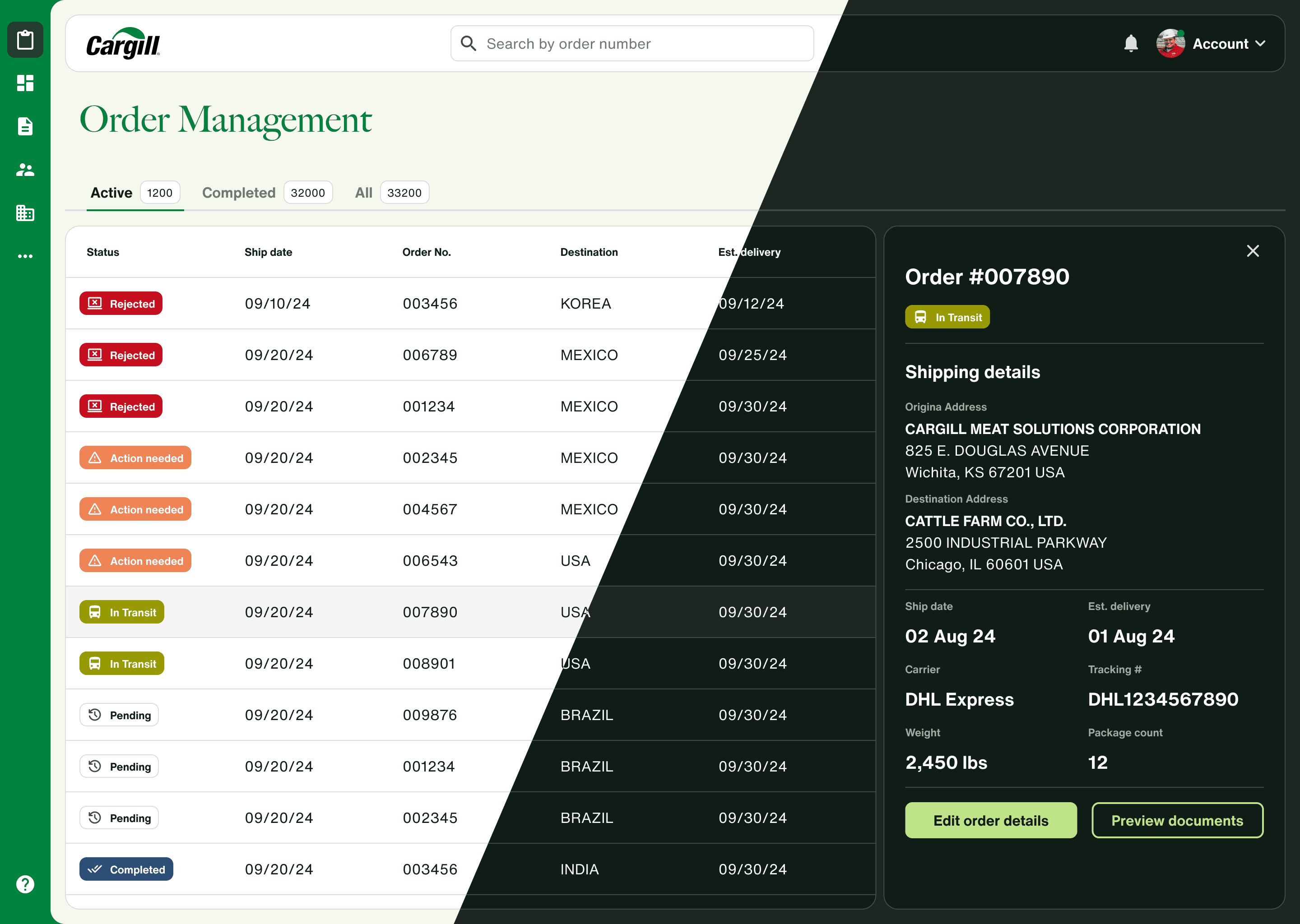Click Completed badge for India order 003456

[x=126, y=869]
